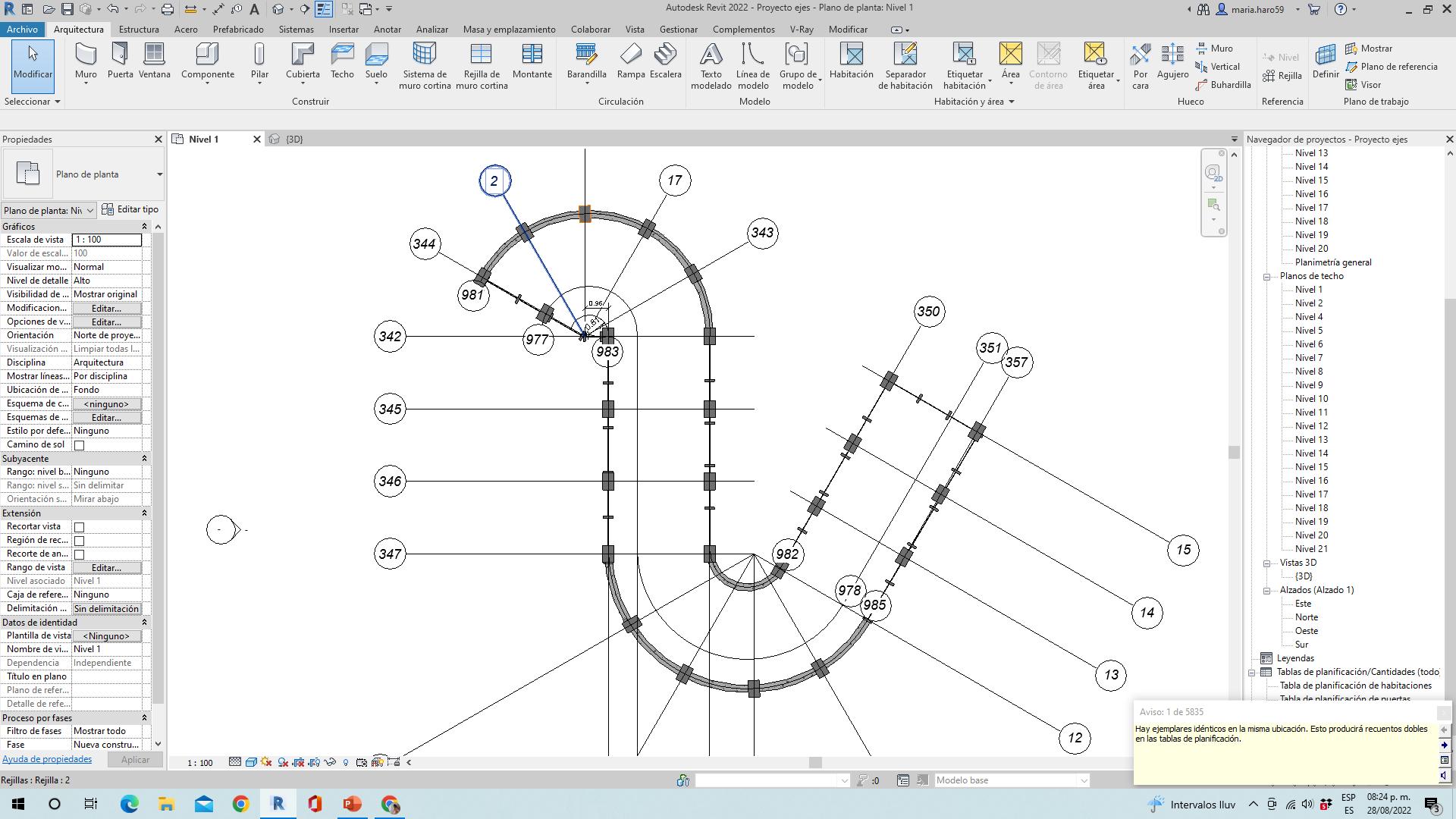The width and height of the screenshot is (1456, 819).
Task: Open the Plano de planta type selector dropdown
Action: click(x=160, y=174)
